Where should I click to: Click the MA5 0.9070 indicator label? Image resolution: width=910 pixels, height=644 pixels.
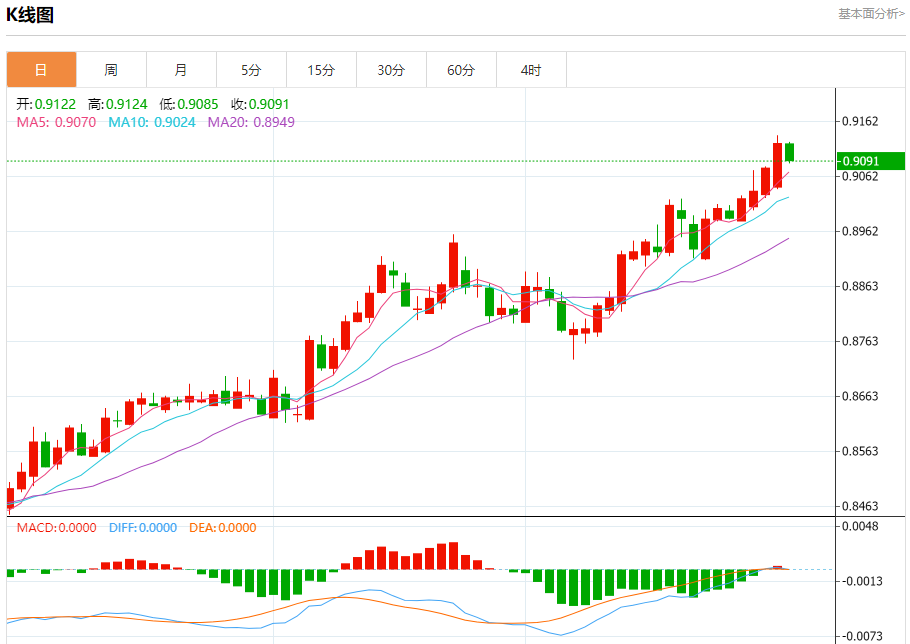click(56, 122)
